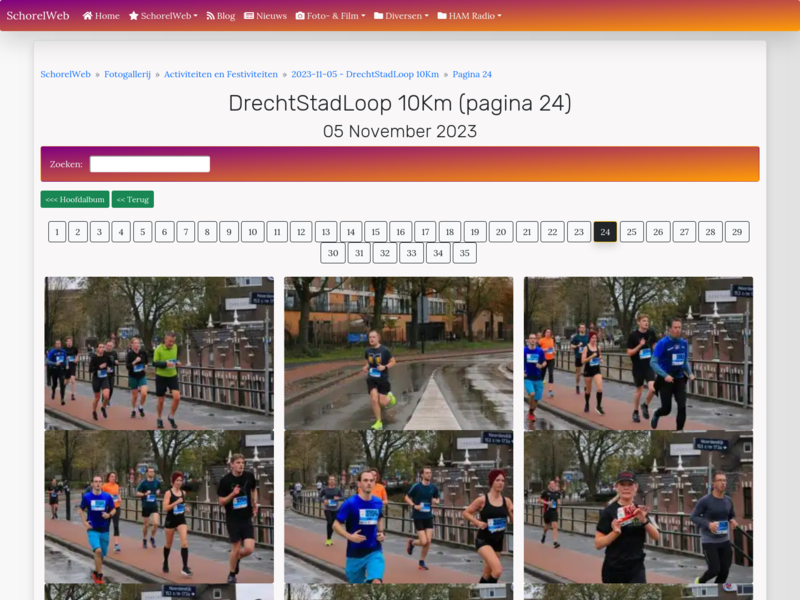Go to gallery page 20
The image size is (800, 600).
pyautogui.click(x=501, y=232)
